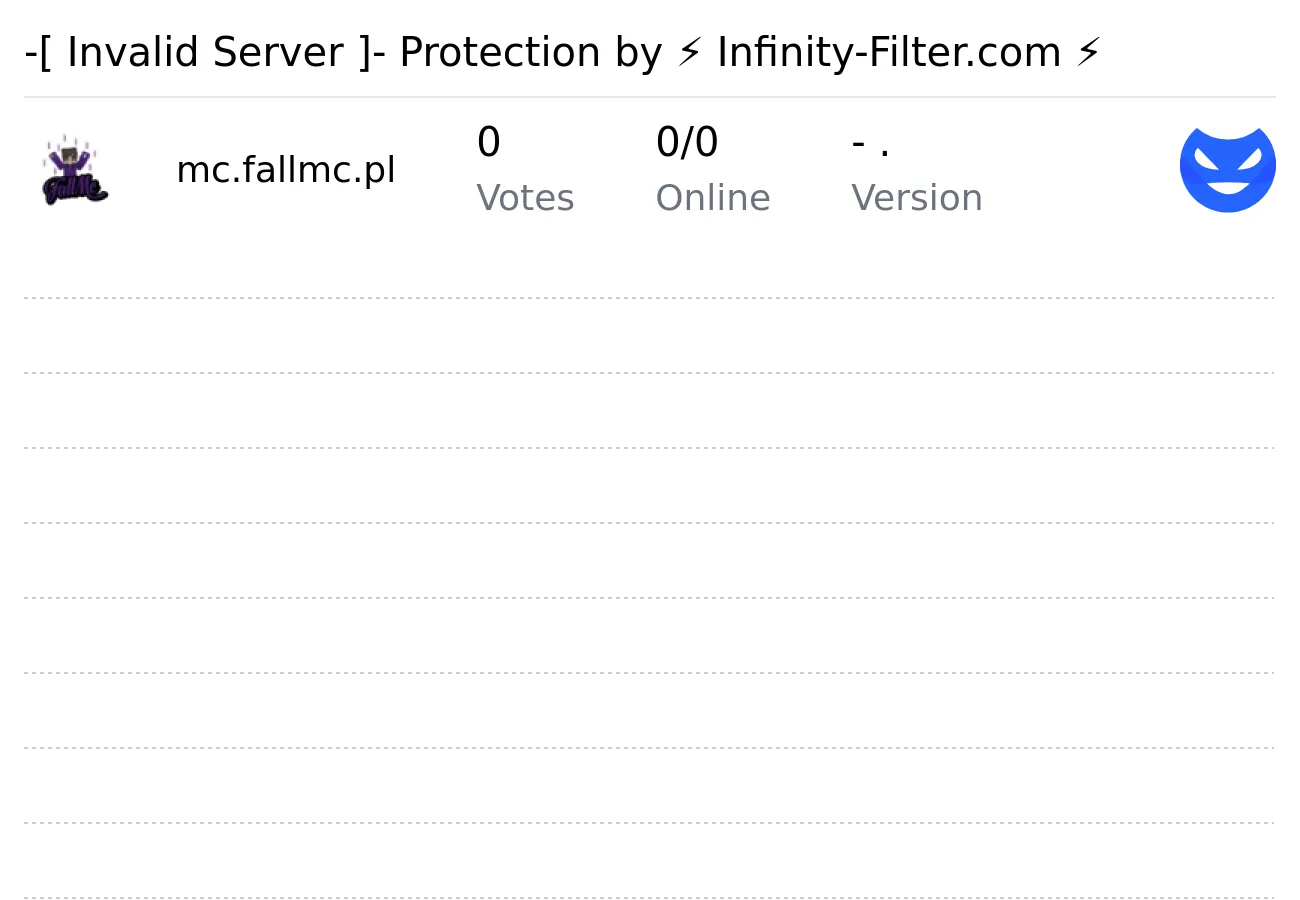Screen dimensions: 1300x900
Task: Click the blue devil face icon
Action: pyautogui.click(x=1228, y=168)
